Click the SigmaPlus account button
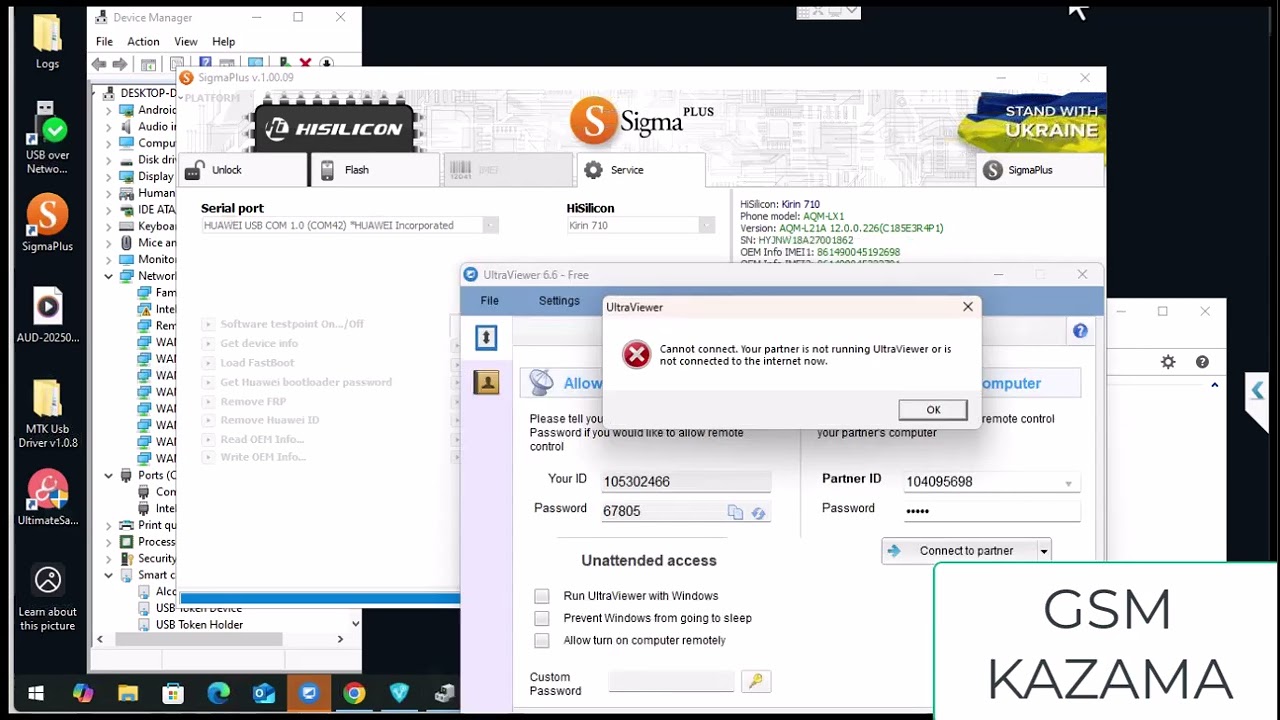This screenshot has height=720, width=1280. tap(1040, 170)
